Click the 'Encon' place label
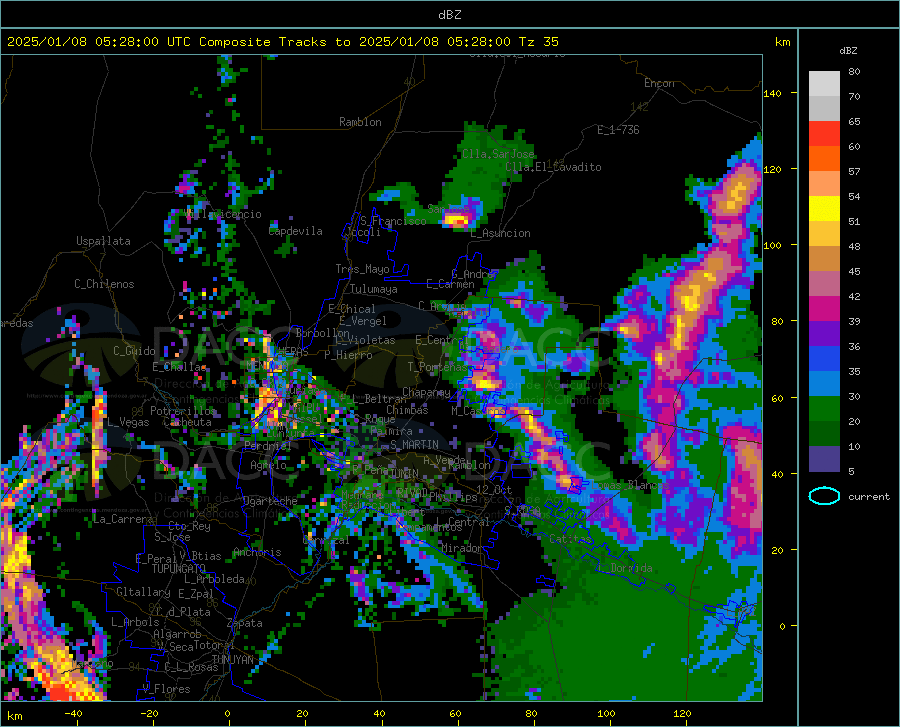Image resolution: width=900 pixels, height=727 pixels. [x=659, y=83]
